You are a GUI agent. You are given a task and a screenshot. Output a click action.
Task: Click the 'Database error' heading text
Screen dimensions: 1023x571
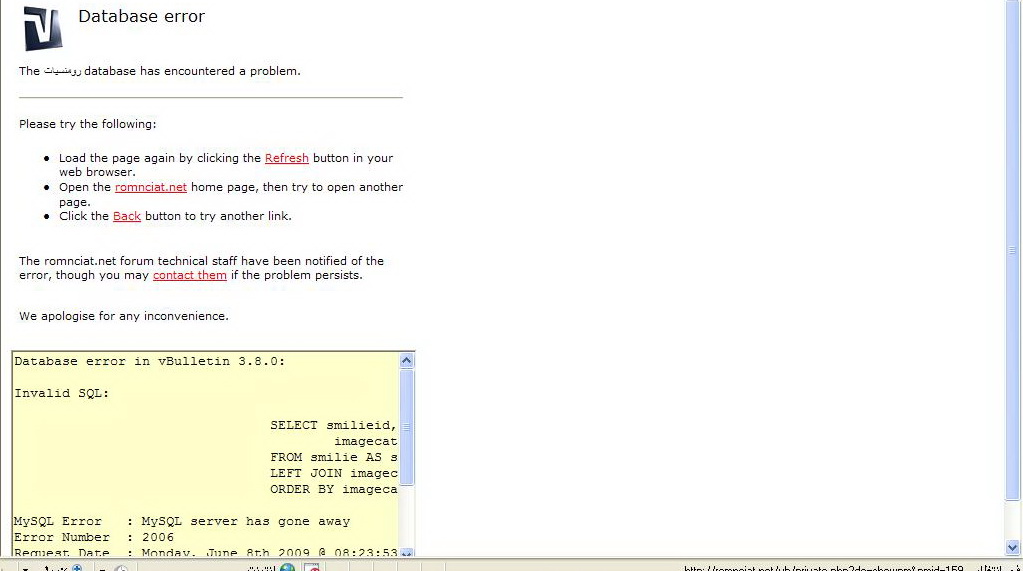pos(141,16)
